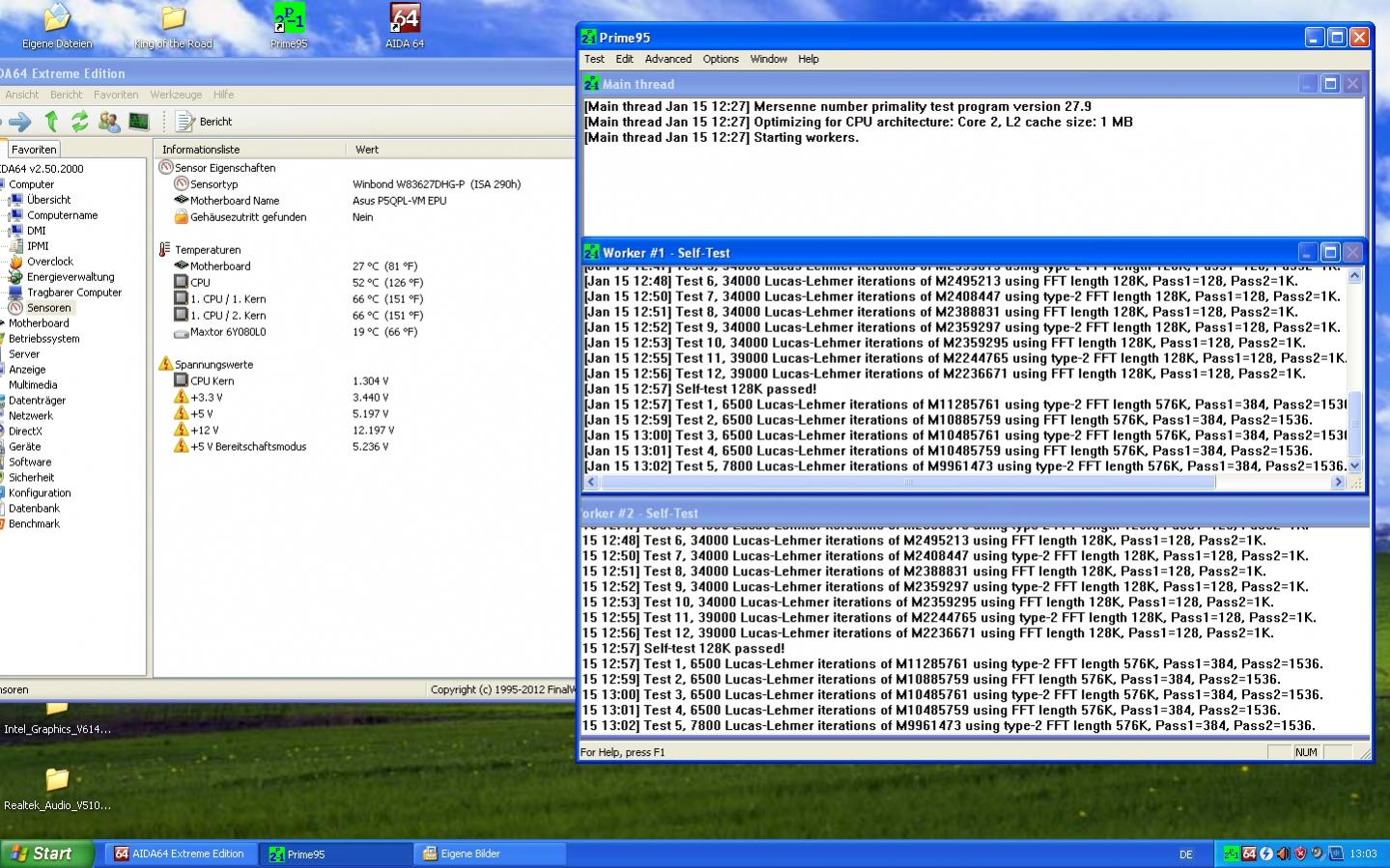Select Benchmark category in AIDA64 tree
Viewport: 1390px width, 868px height.
pyautogui.click(x=34, y=524)
